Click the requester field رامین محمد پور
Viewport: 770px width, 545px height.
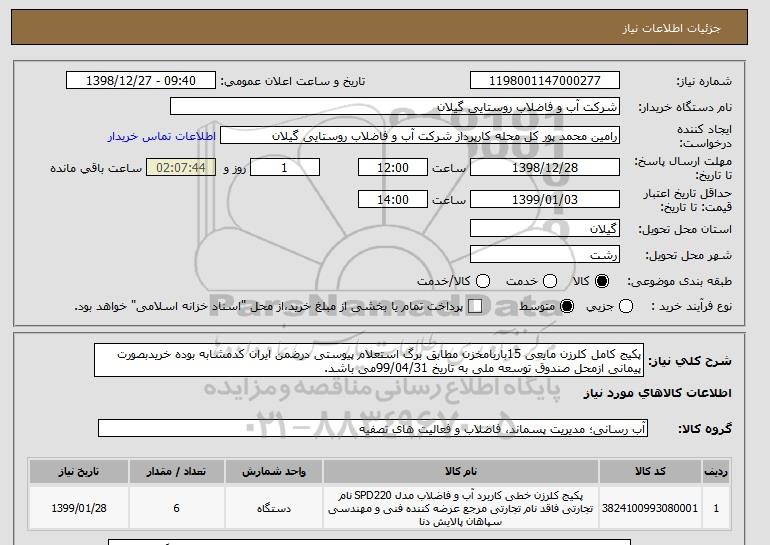point(420,136)
